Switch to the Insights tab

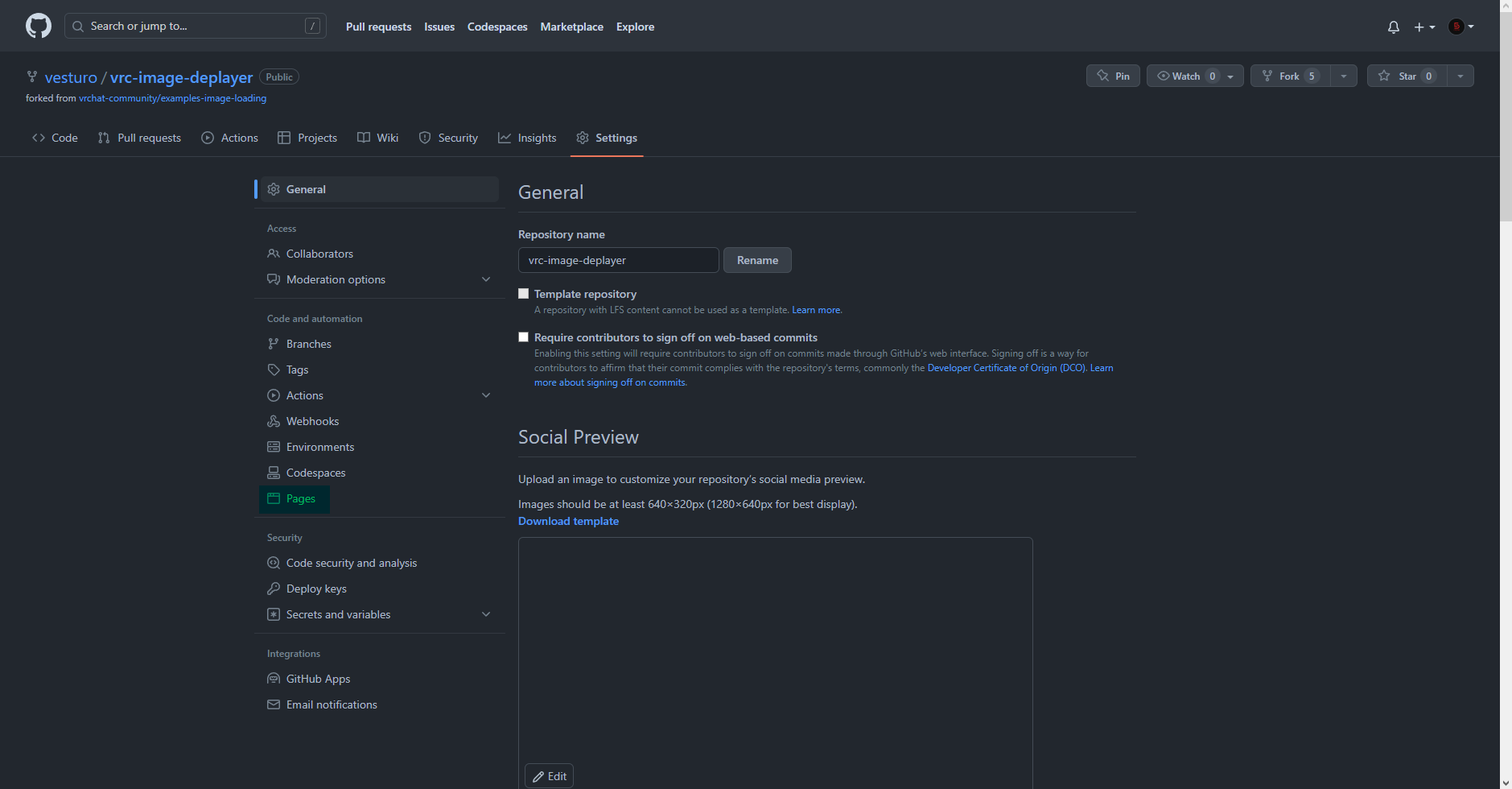coord(527,138)
